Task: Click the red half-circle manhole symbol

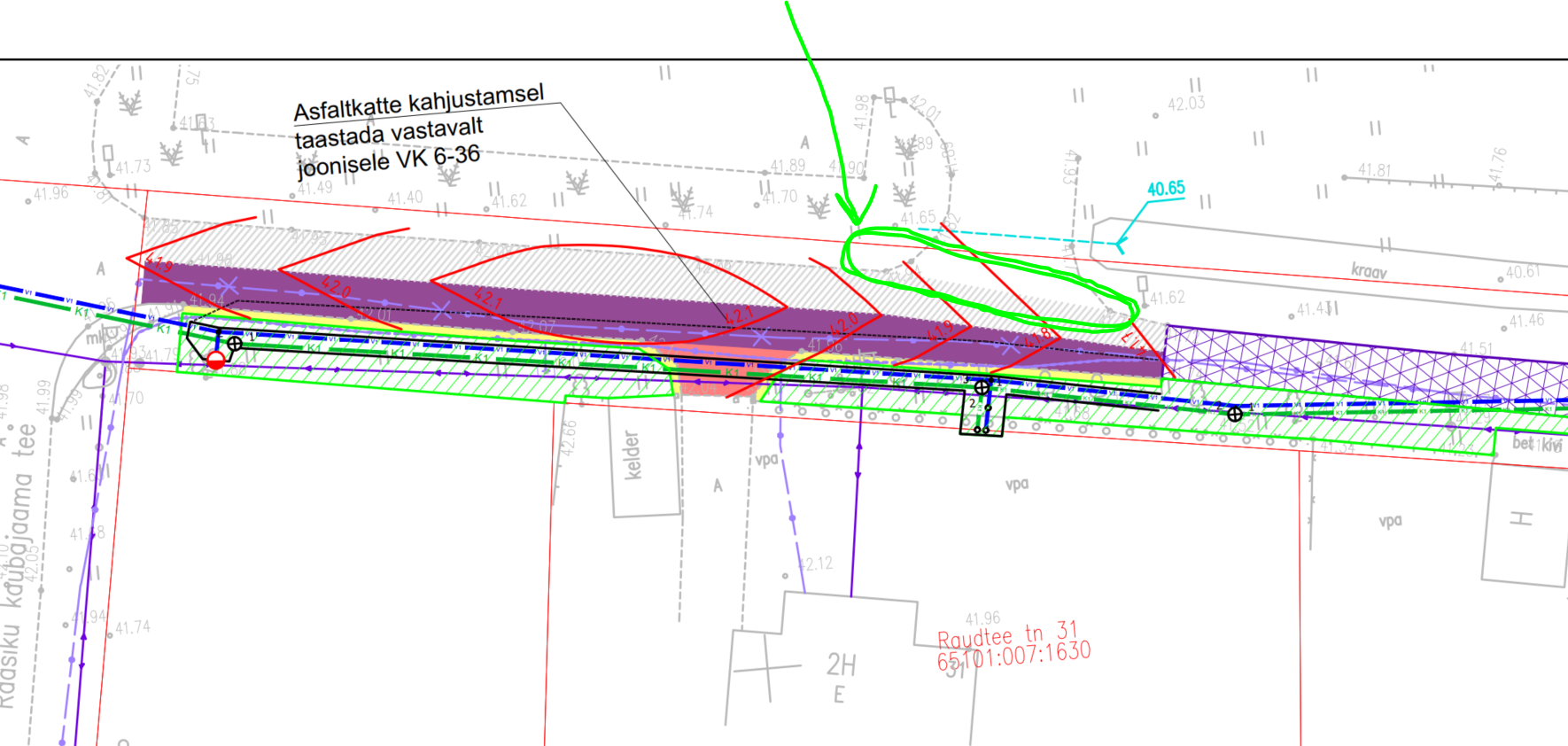Action: tap(216, 361)
